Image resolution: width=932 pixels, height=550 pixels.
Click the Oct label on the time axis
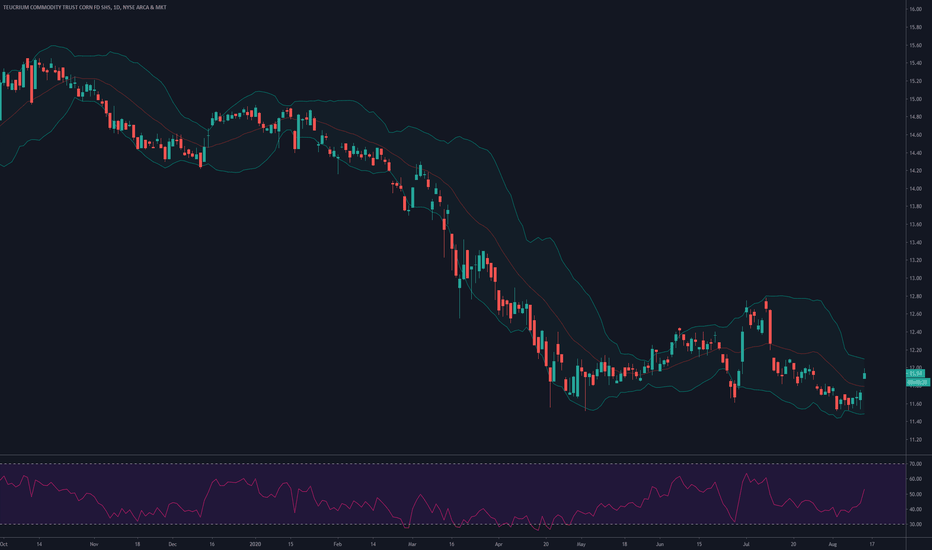coord(4,544)
